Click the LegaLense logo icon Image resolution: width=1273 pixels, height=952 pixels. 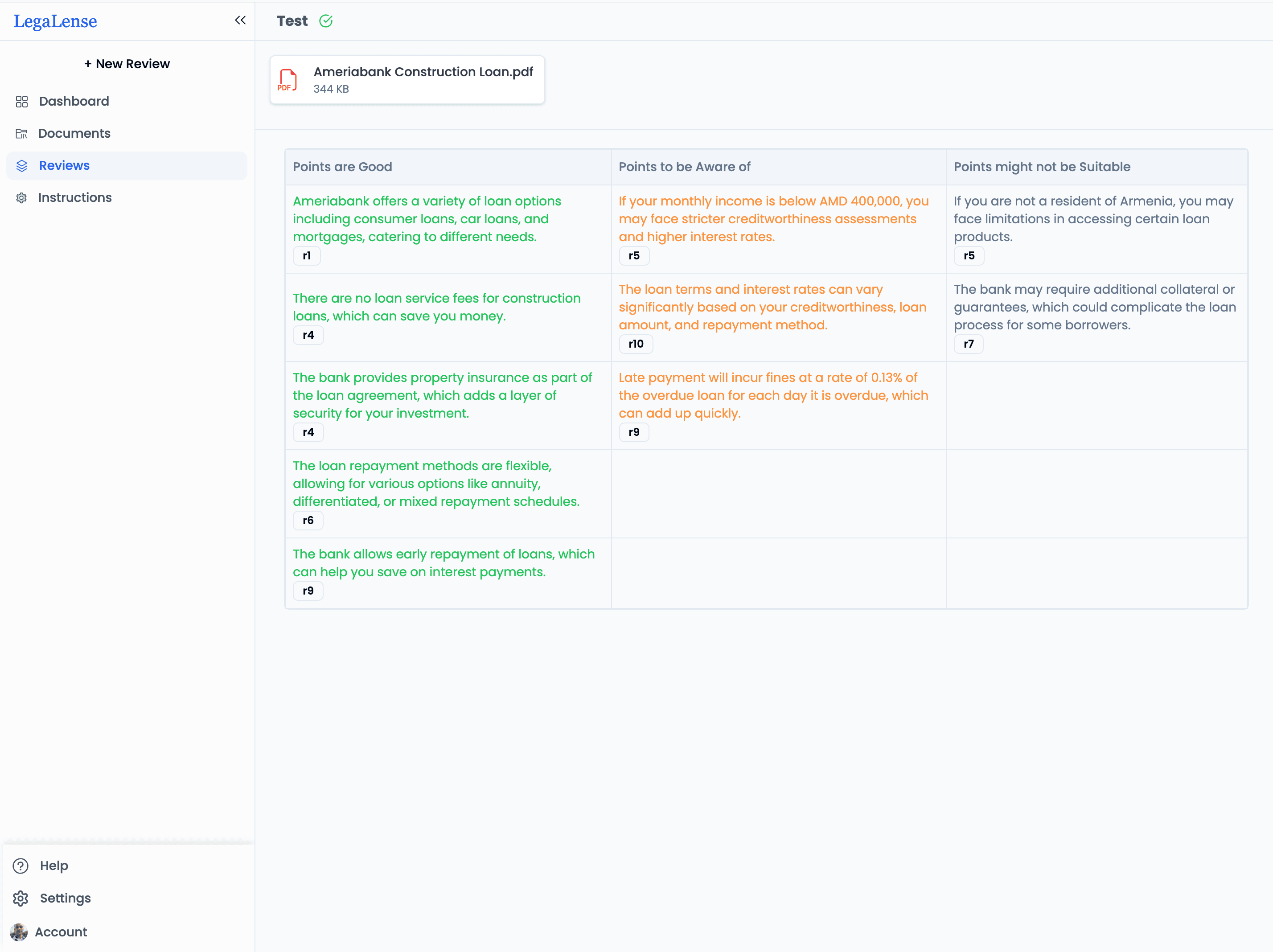58,20
